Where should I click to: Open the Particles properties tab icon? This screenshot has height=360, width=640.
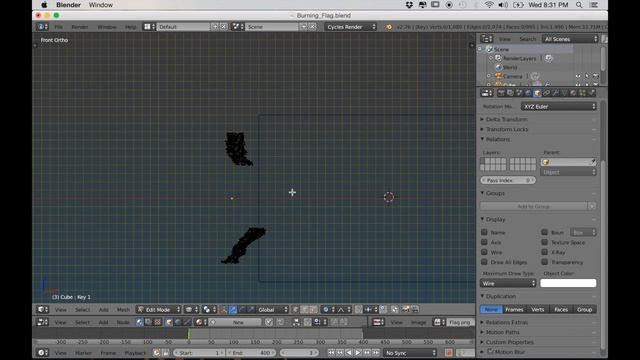tap(583, 93)
